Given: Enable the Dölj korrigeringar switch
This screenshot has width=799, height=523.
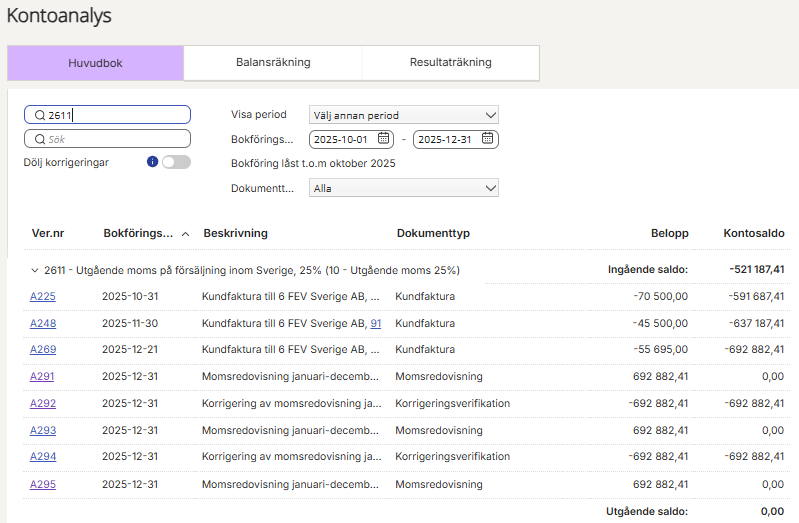Looking at the screenshot, I should 176,162.
